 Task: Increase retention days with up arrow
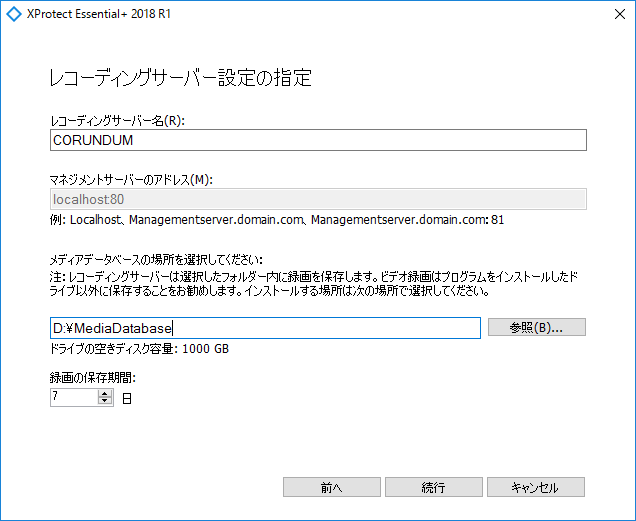pyautogui.click(x=105, y=394)
